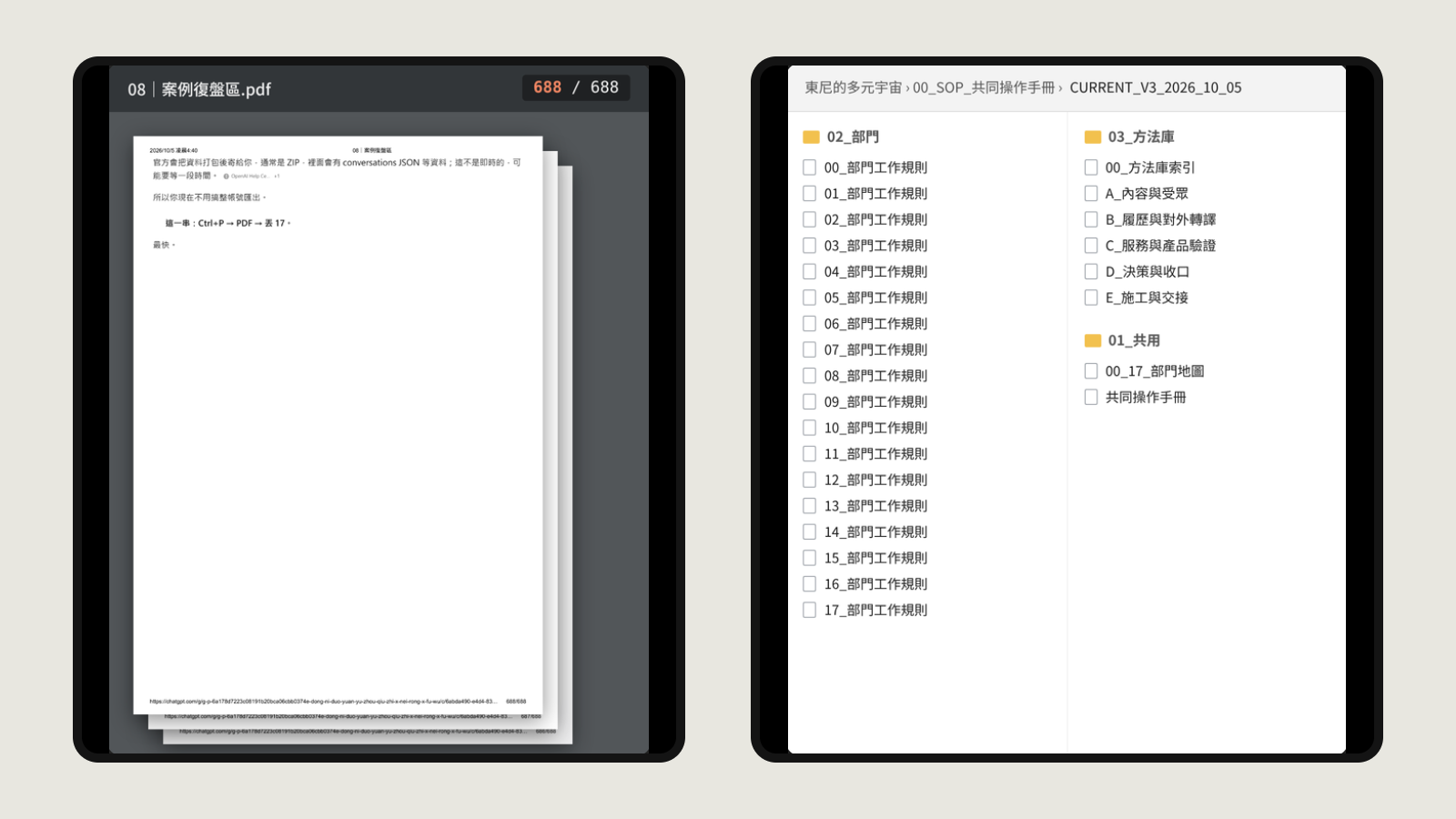
Task: Open the 02_部門 folder icon
Action: click(812, 137)
